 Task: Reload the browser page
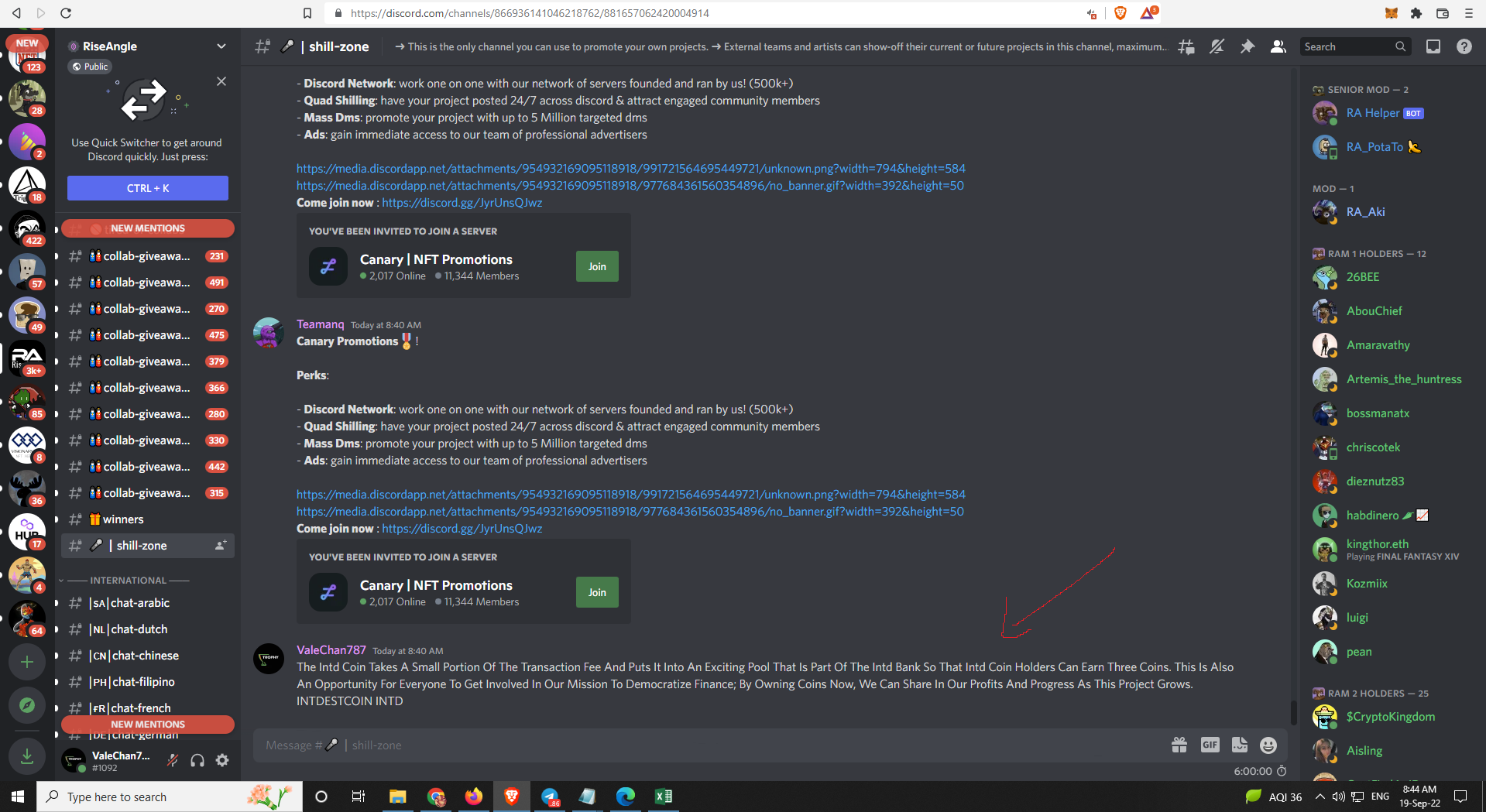tap(66, 13)
